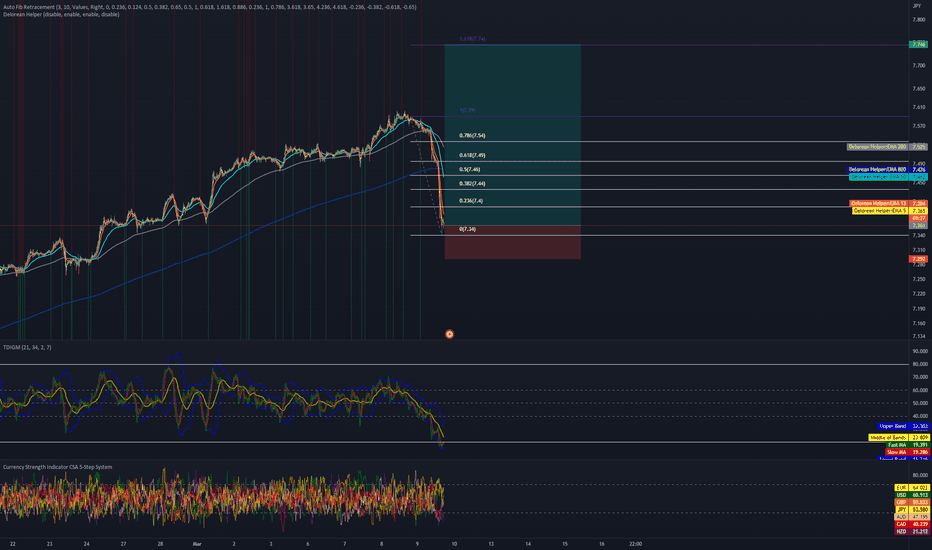This screenshot has width=932, height=550.
Task: Click the 0.618(7.49) Fibonacci level label
Action: pyautogui.click(x=472, y=155)
